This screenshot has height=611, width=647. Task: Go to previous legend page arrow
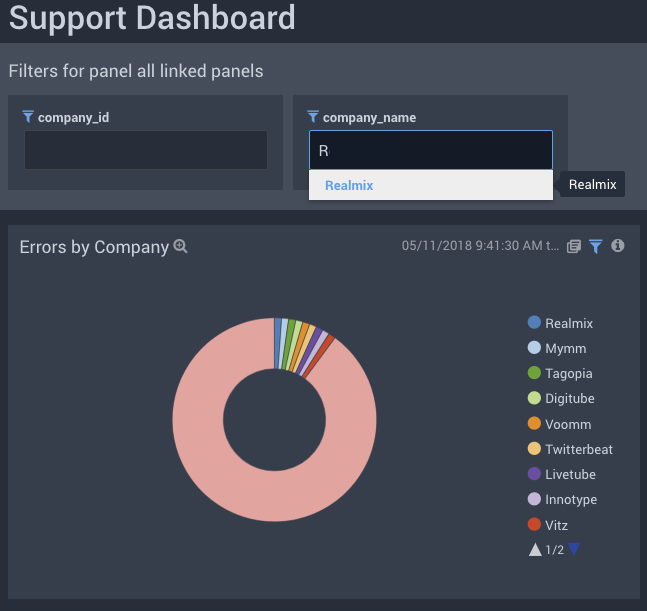[535, 550]
